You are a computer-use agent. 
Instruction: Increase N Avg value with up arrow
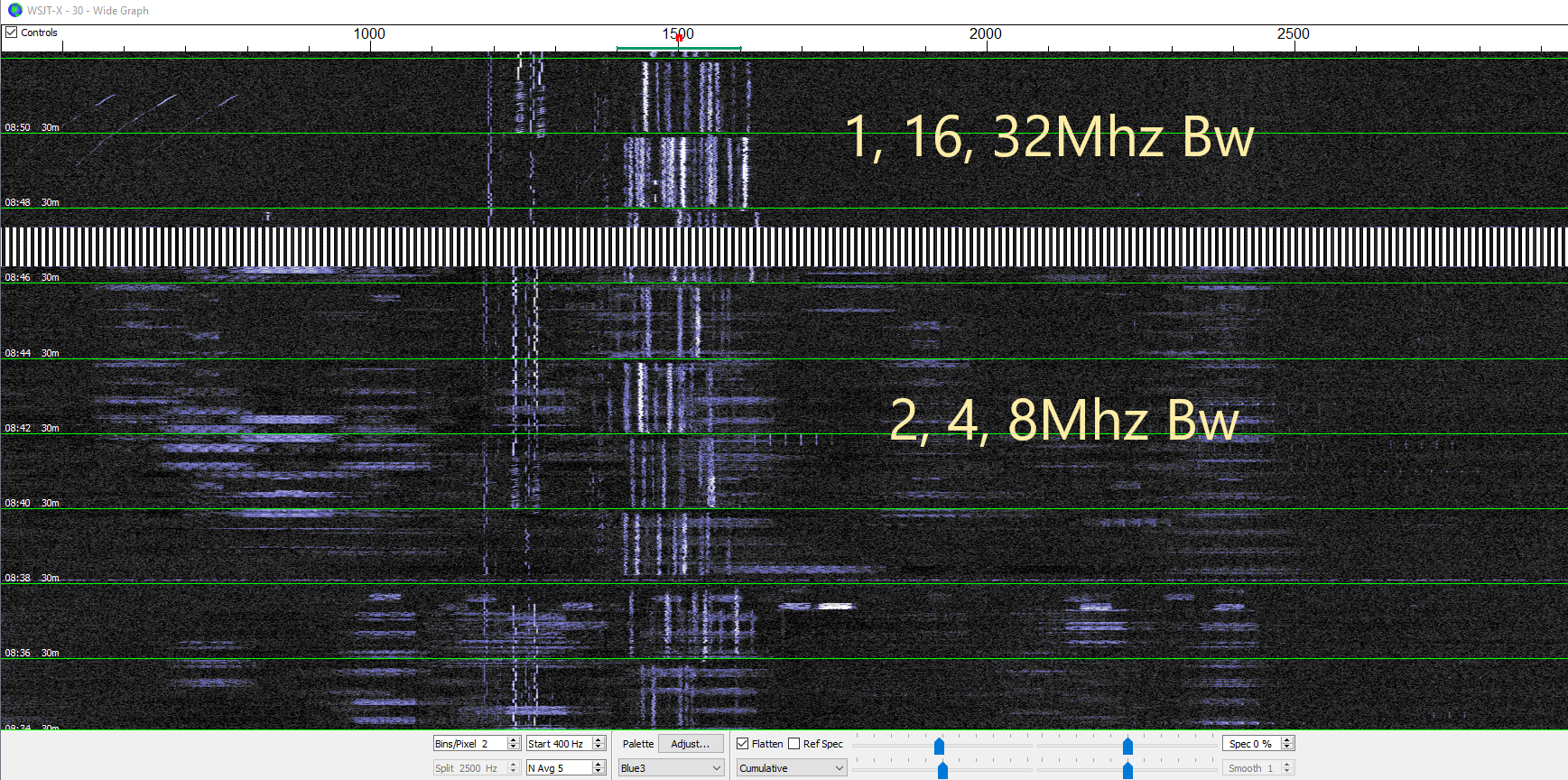598,764
